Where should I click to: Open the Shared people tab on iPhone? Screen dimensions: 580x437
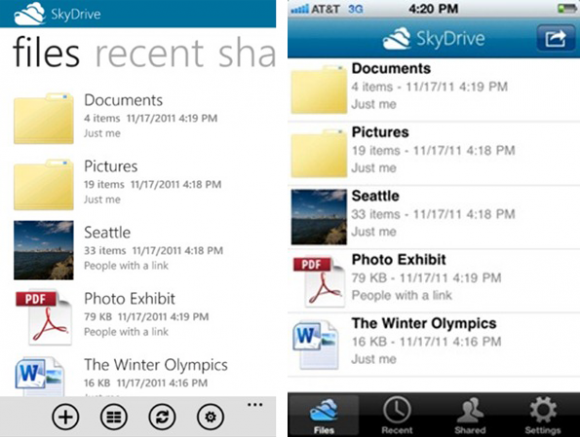(x=470, y=415)
